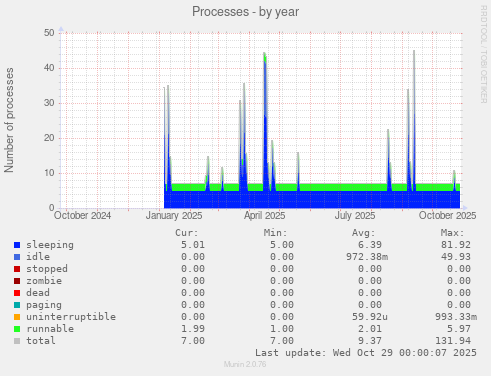Viewport: 491px width, 376px height.
Task: Click the paging legend color swatch
Action: click(17, 305)
